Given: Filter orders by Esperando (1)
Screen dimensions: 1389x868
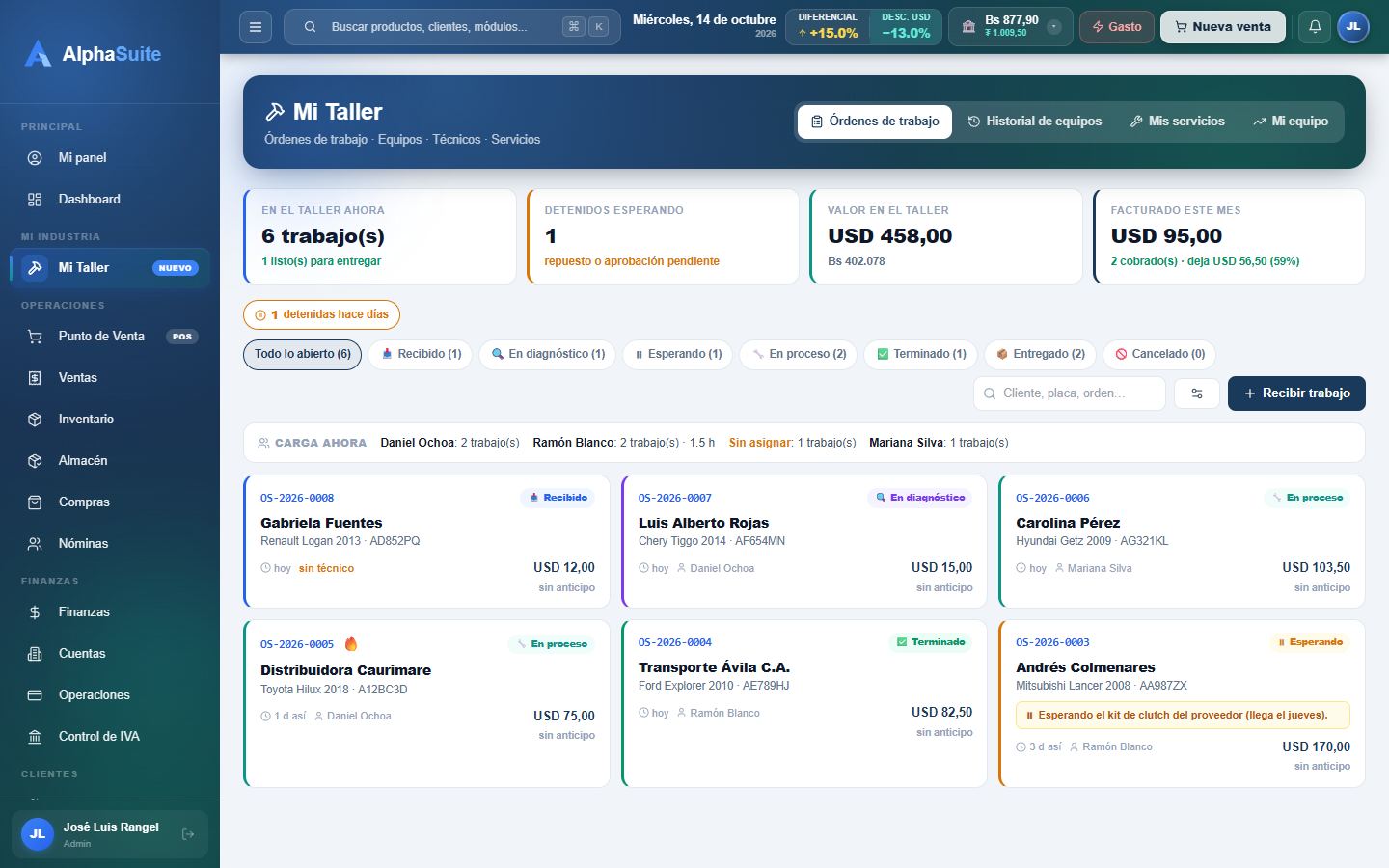Looking at the screenshot, I should pyautogui.click(x=678, y=355).
